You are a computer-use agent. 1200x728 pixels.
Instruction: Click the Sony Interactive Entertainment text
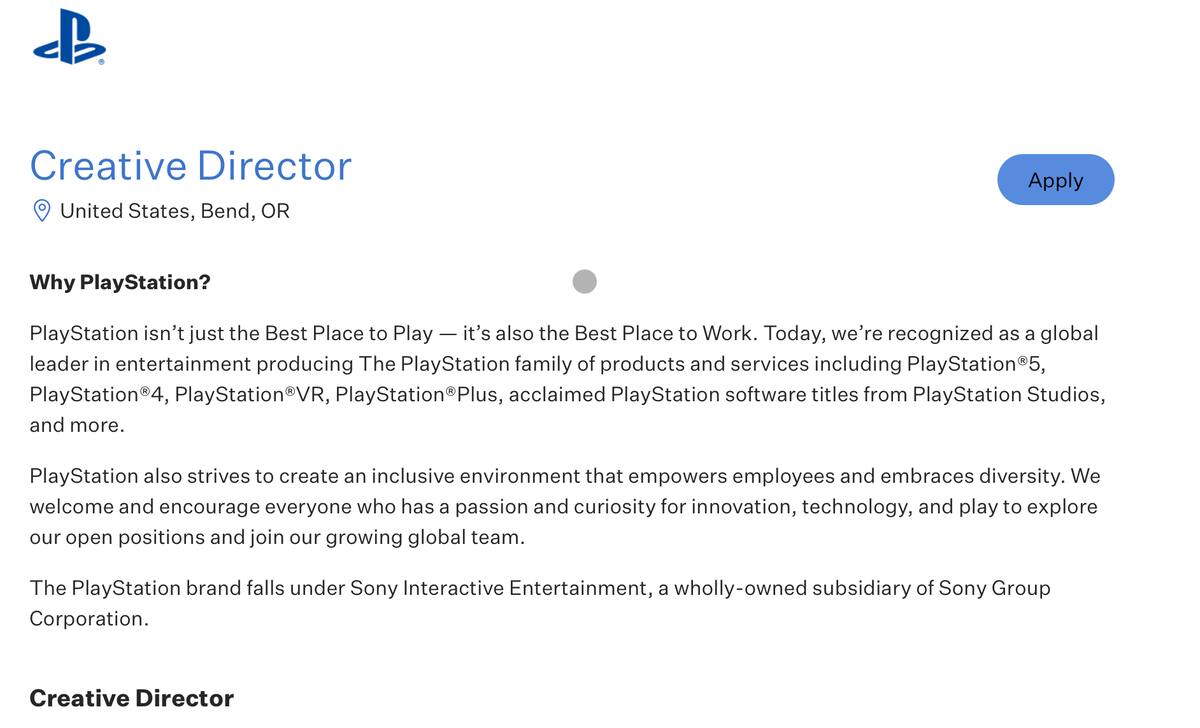tap(498, 588)
